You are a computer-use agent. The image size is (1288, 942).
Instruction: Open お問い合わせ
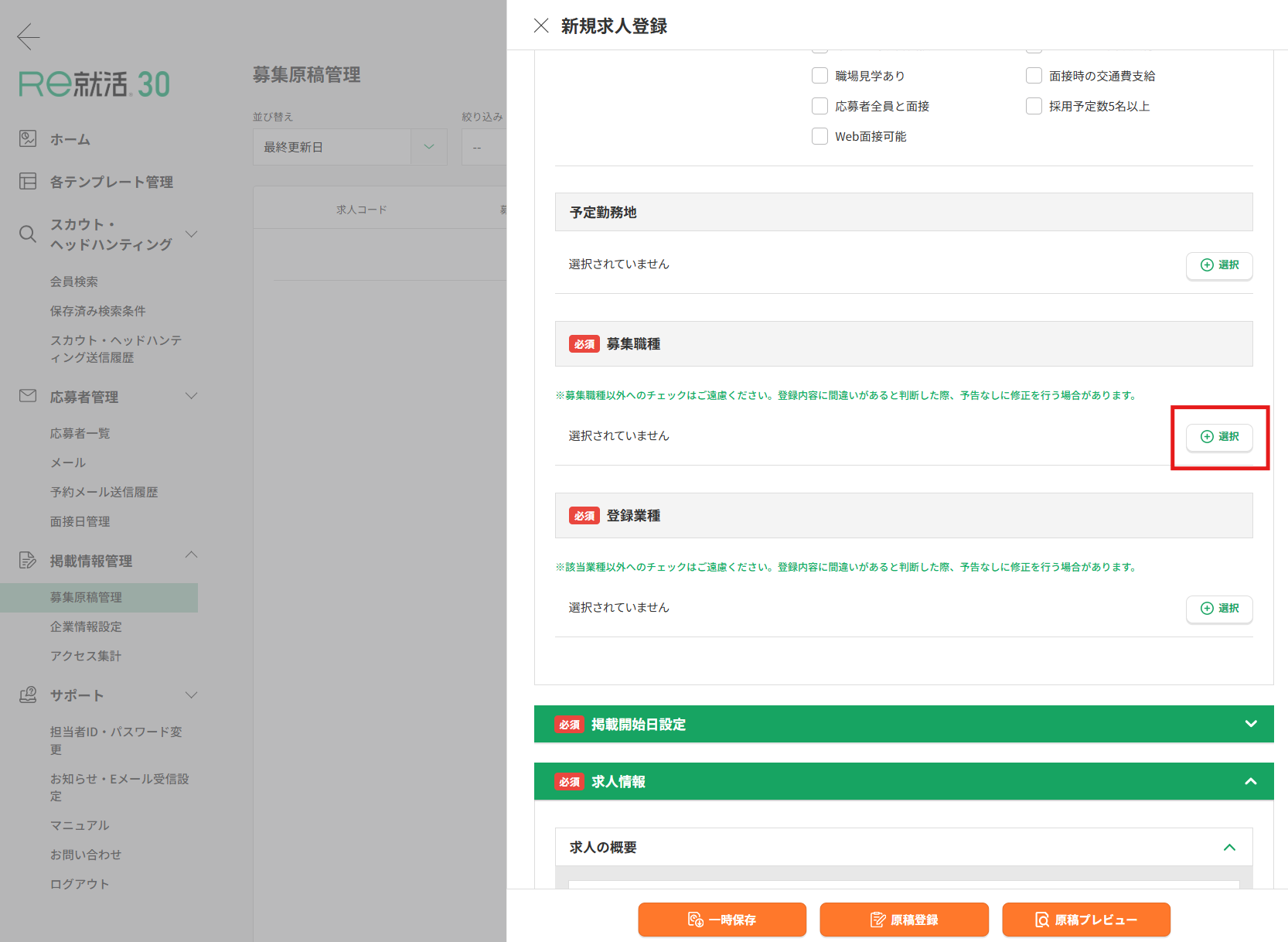86,855
